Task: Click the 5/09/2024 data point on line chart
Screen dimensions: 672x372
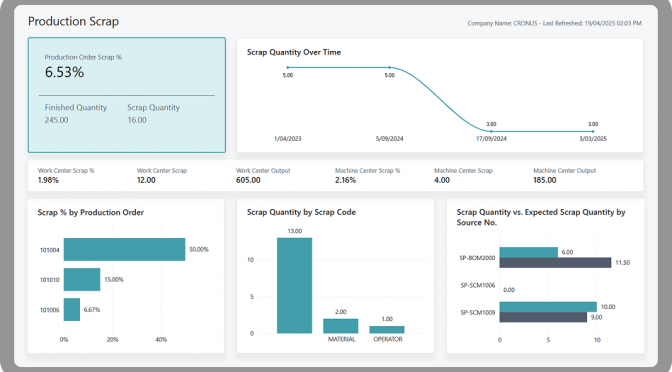Action: (390, 67)
